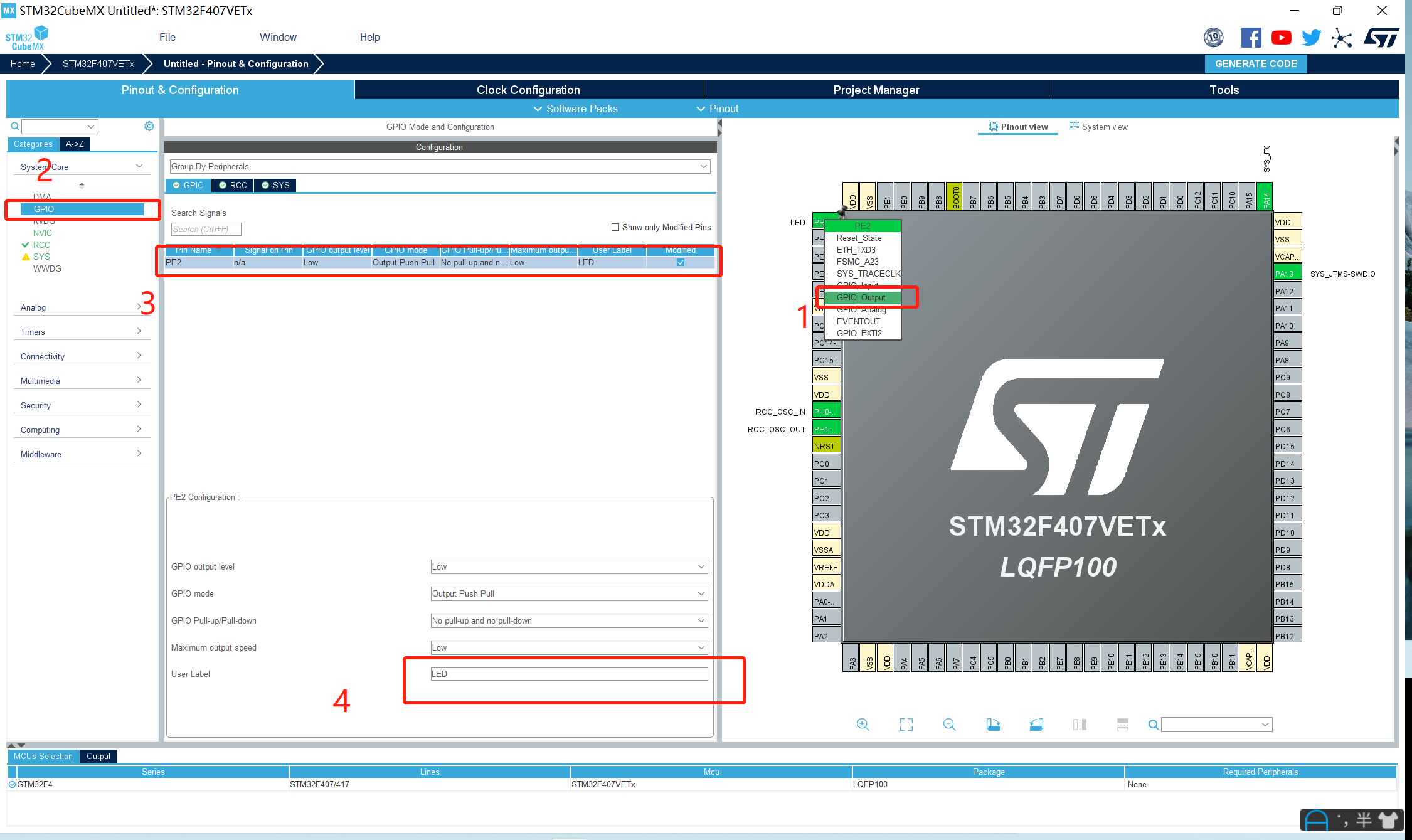
Task: Enable Show only Modified Pins
Action: click(616, 227)
